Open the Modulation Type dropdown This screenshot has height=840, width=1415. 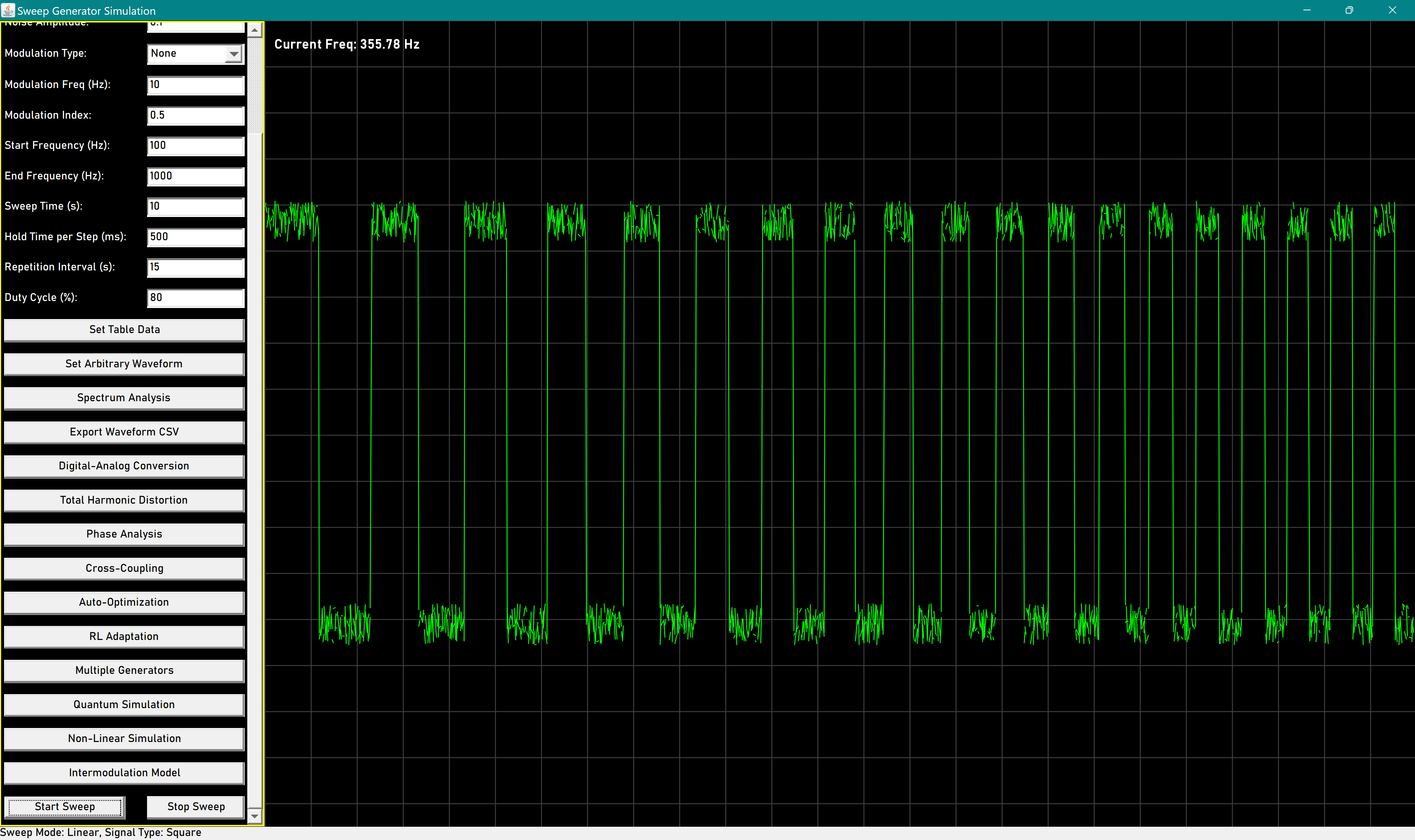[187, 54]
